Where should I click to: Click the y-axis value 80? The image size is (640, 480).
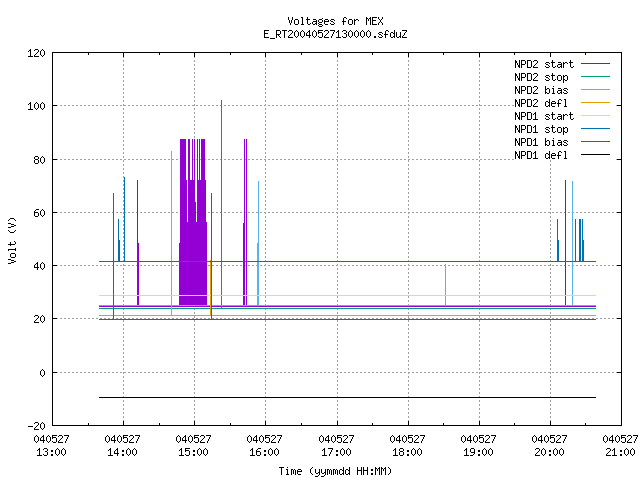(39, 160)
